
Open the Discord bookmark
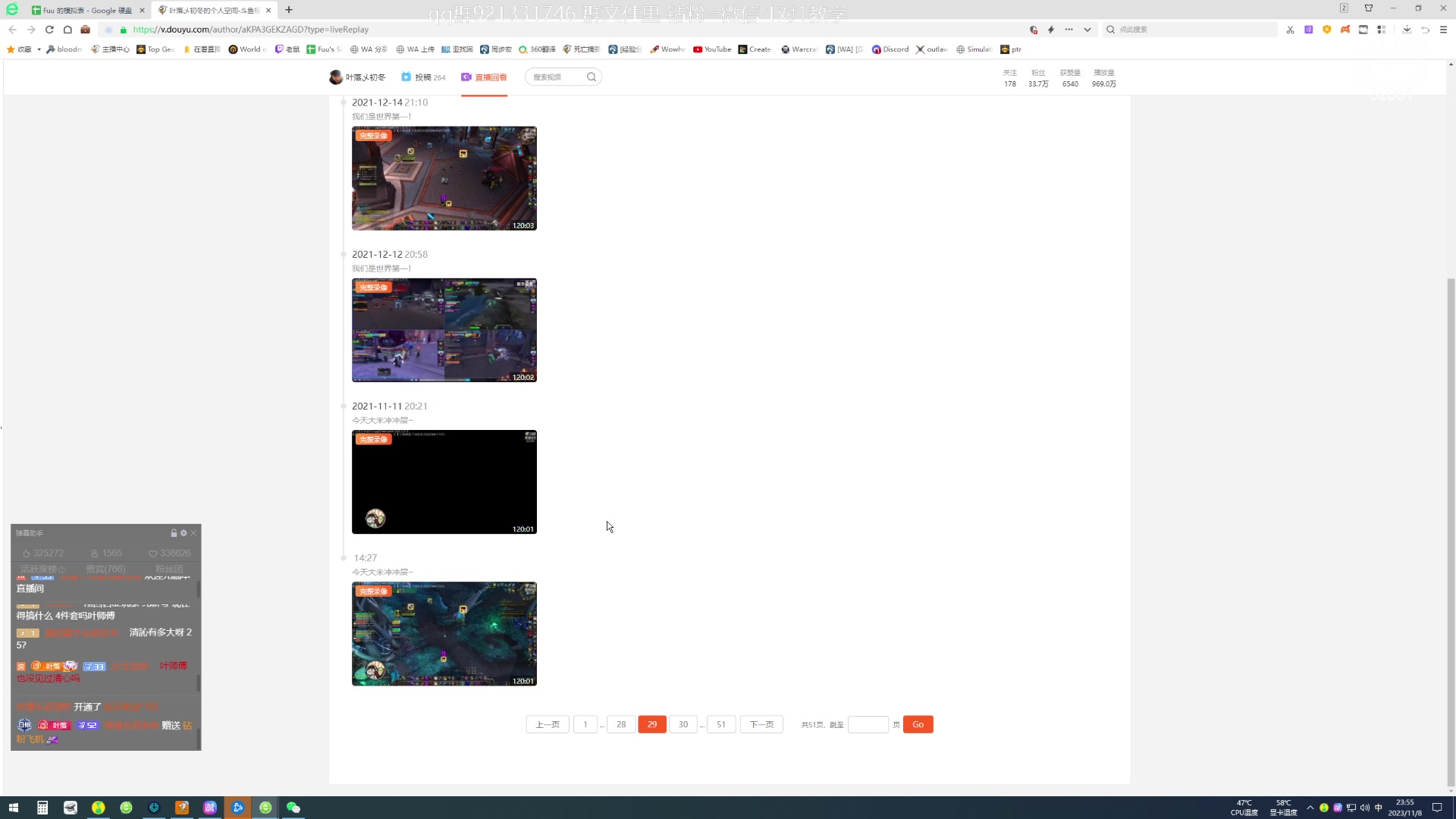click(890, 49)
